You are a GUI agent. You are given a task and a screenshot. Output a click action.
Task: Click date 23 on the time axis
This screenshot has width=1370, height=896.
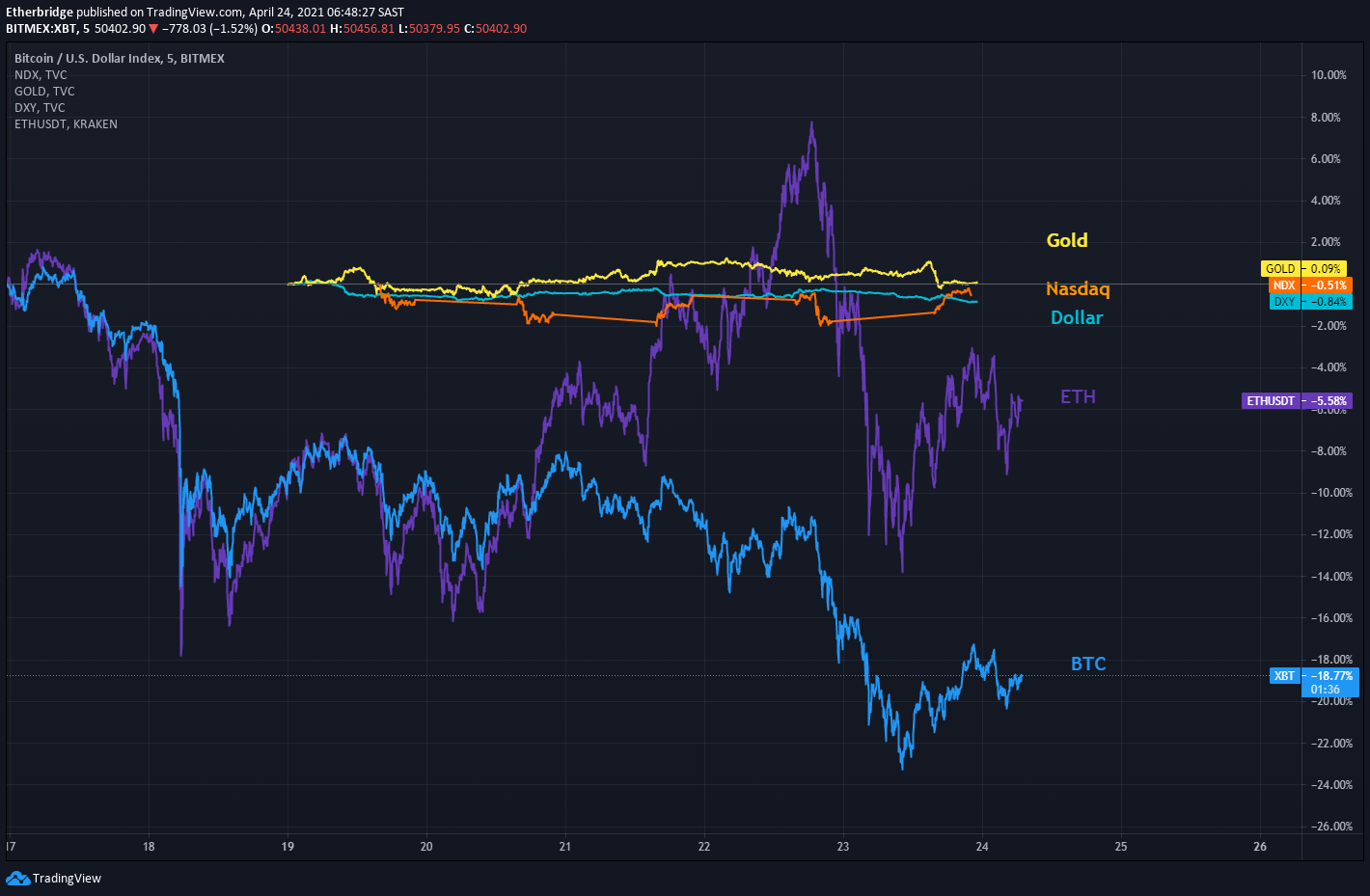tap(843, 847)
